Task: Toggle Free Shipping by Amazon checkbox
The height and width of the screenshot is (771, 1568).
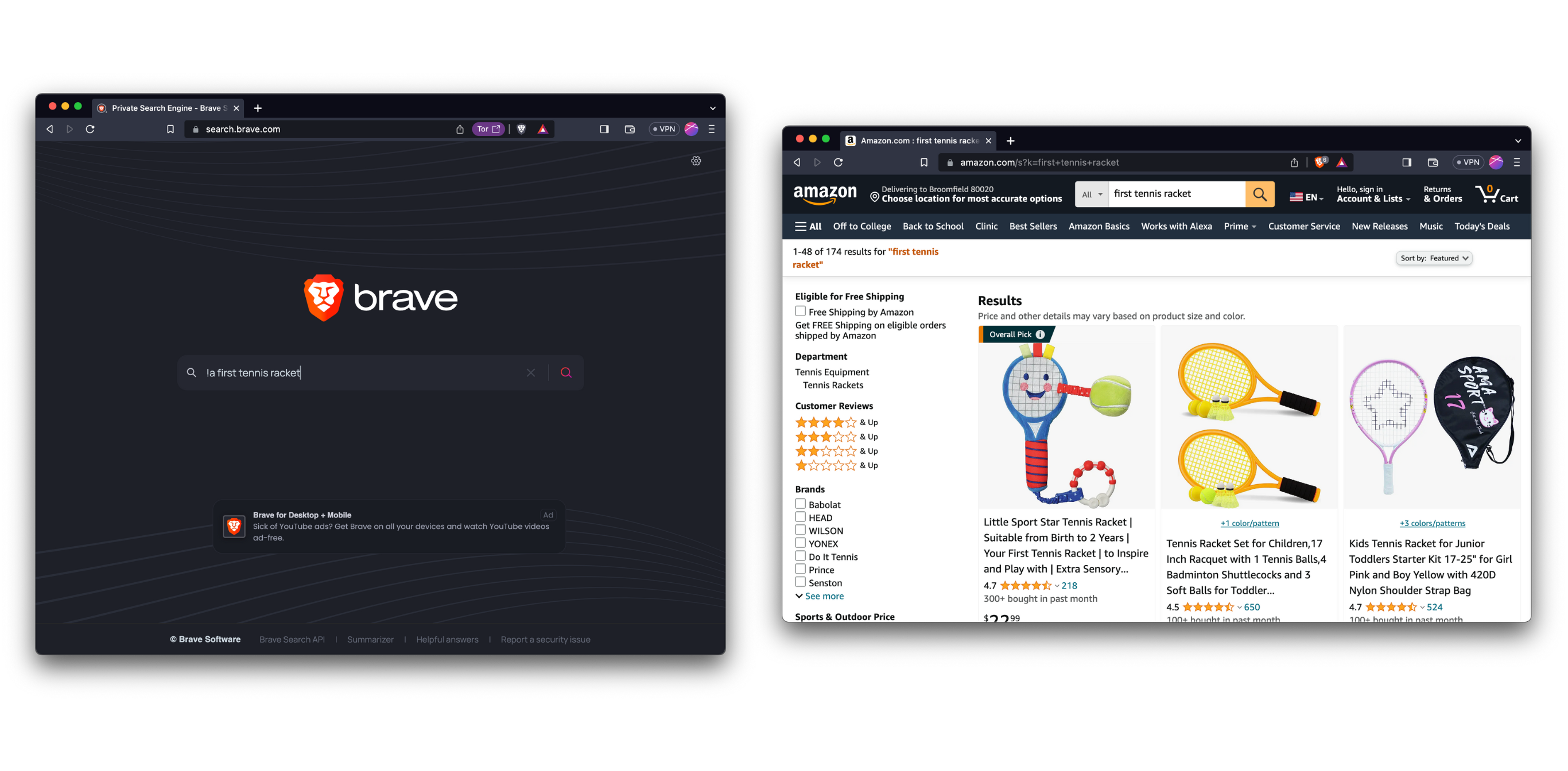Action: [x=799, y=311]
